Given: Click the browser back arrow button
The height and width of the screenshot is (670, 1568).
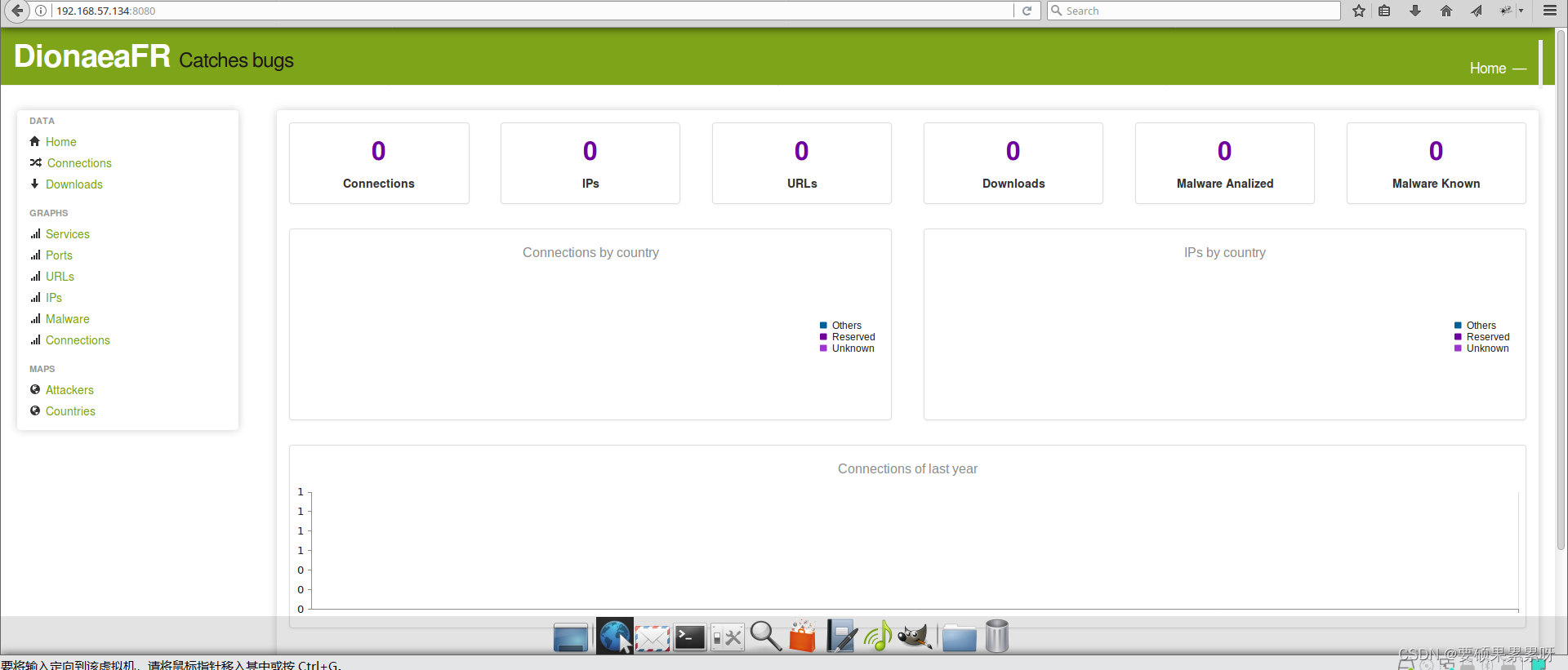Looking at the screenshot, I should pyautogui.click(x=17, y=11).
